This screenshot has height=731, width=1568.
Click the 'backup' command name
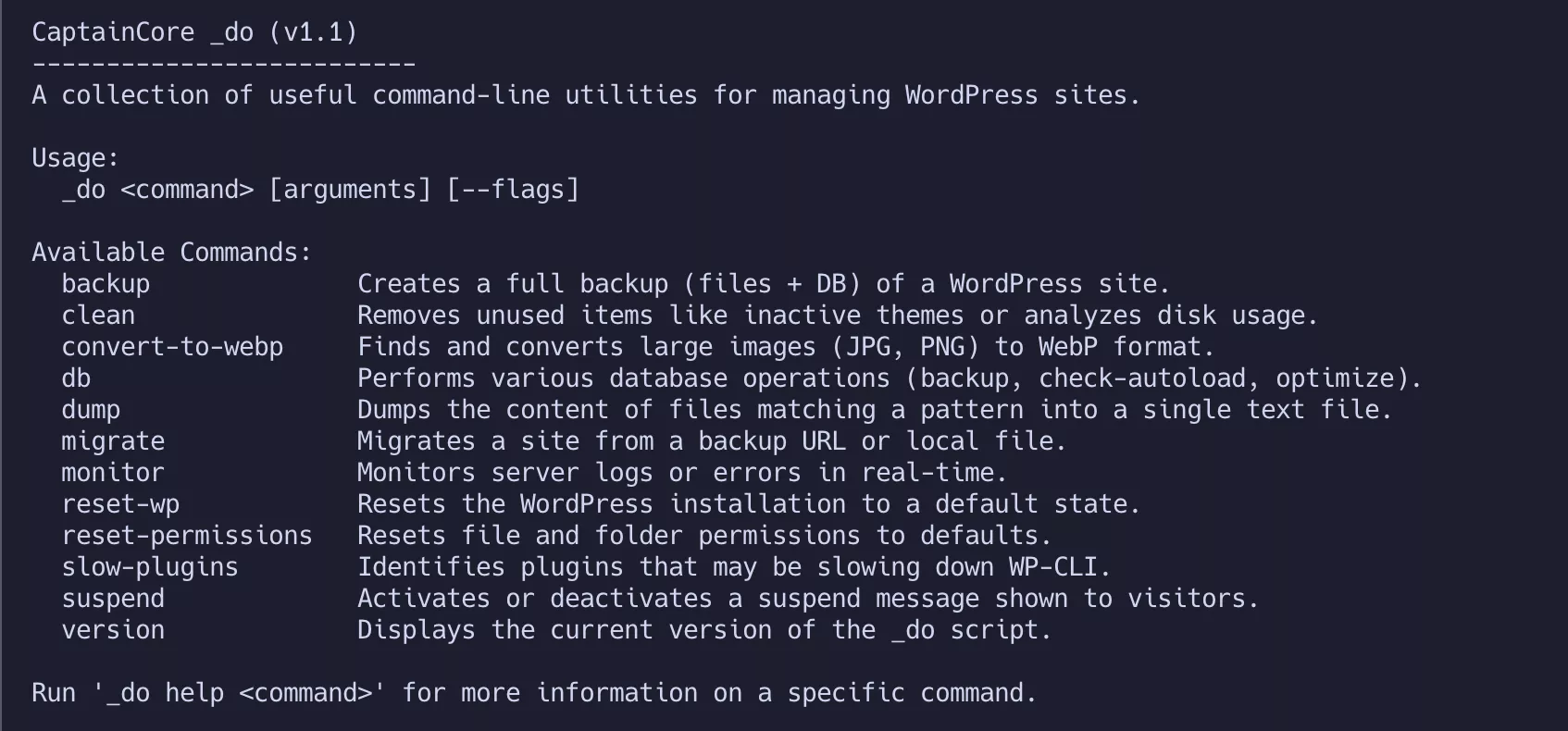pyautogui.click(x=106, y=284)
